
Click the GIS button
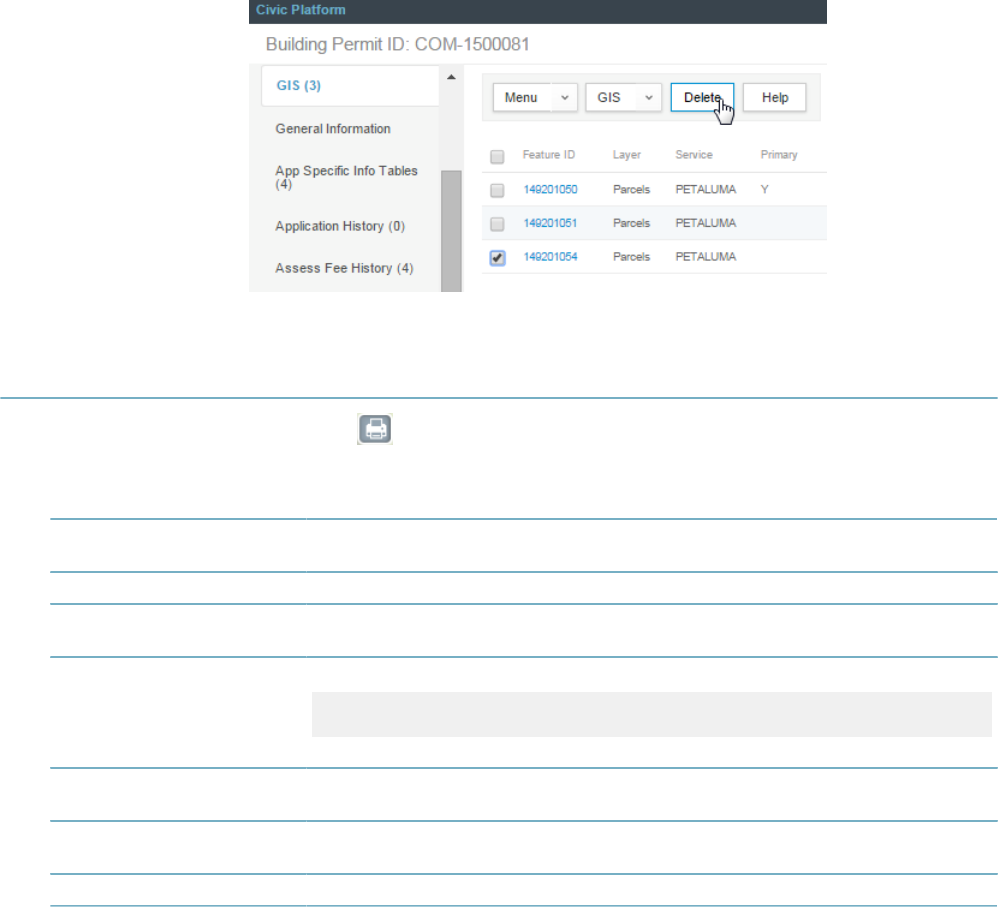610,97
